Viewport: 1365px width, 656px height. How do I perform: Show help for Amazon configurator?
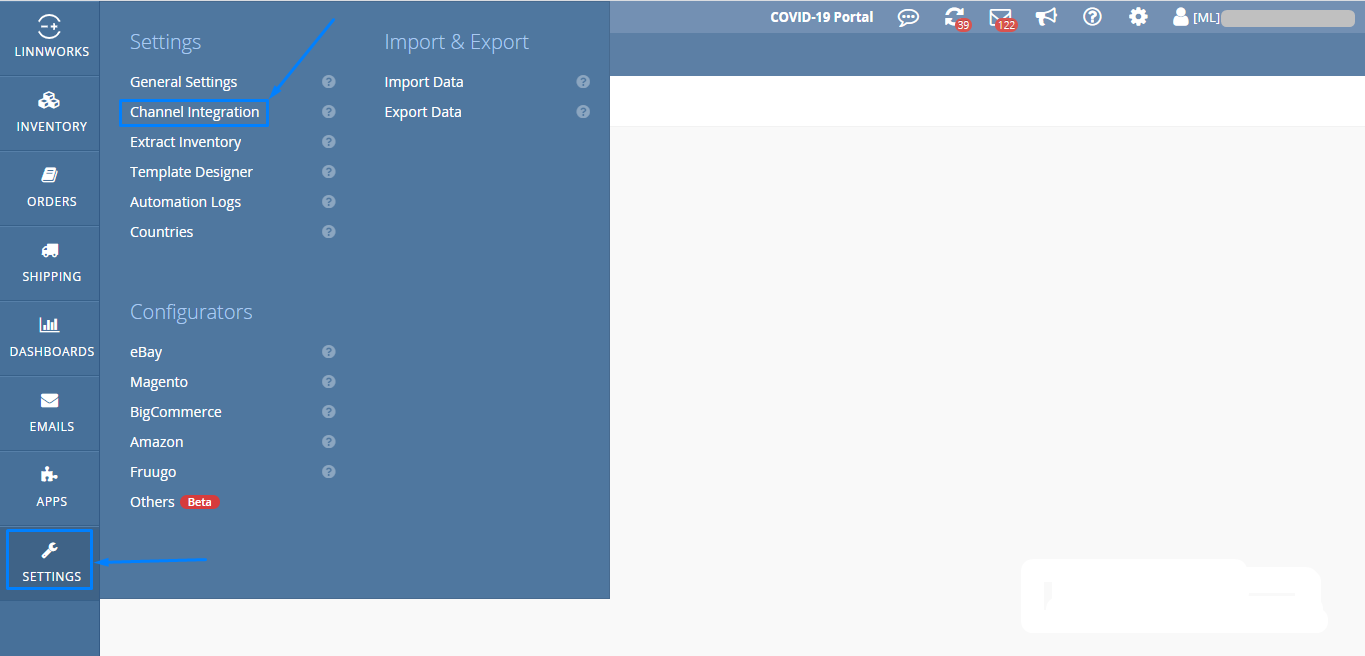(329, 442)
